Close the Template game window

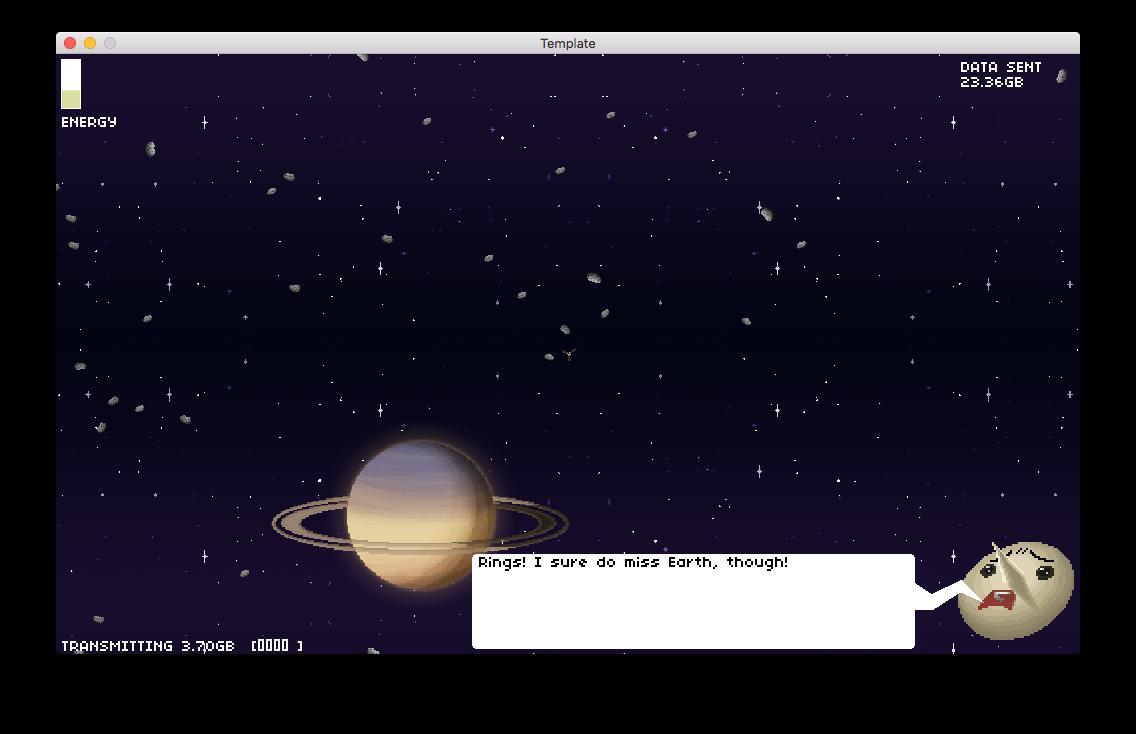[70, 43]
